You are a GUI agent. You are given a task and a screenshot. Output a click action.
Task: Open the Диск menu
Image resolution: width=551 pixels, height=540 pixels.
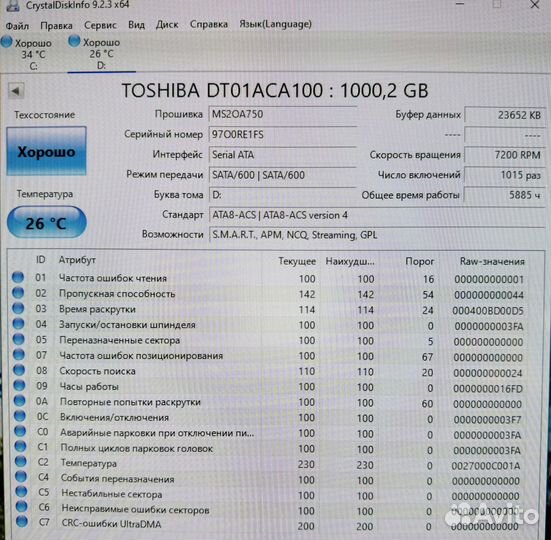point(167,25)
